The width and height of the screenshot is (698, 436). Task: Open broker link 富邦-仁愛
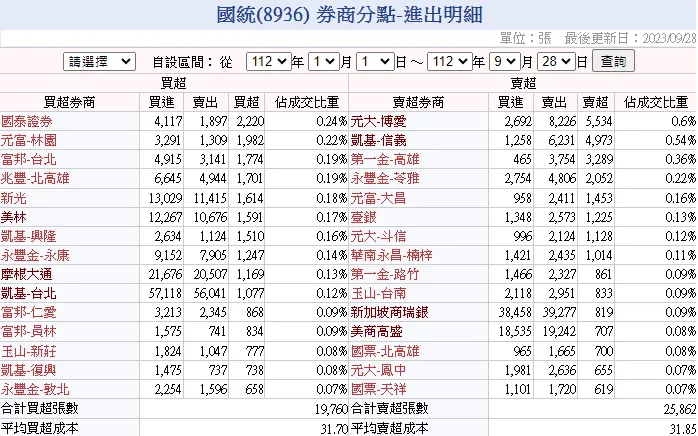(29, 312)
